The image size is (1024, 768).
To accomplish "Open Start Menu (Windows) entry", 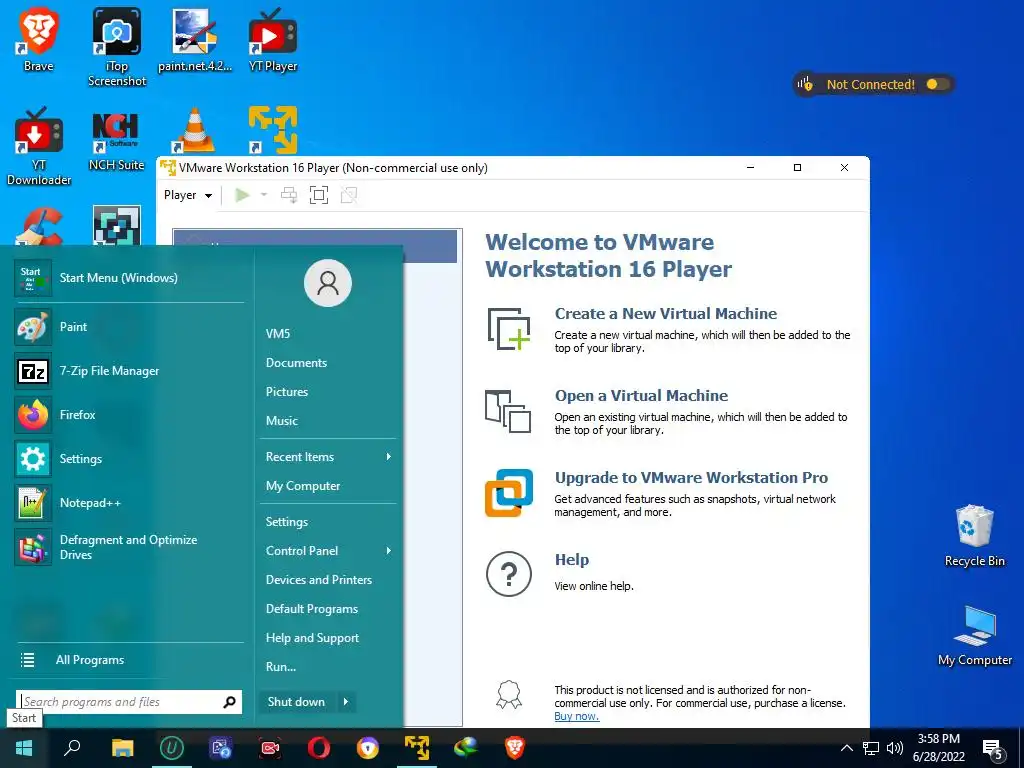I will [x=129, y=278].
